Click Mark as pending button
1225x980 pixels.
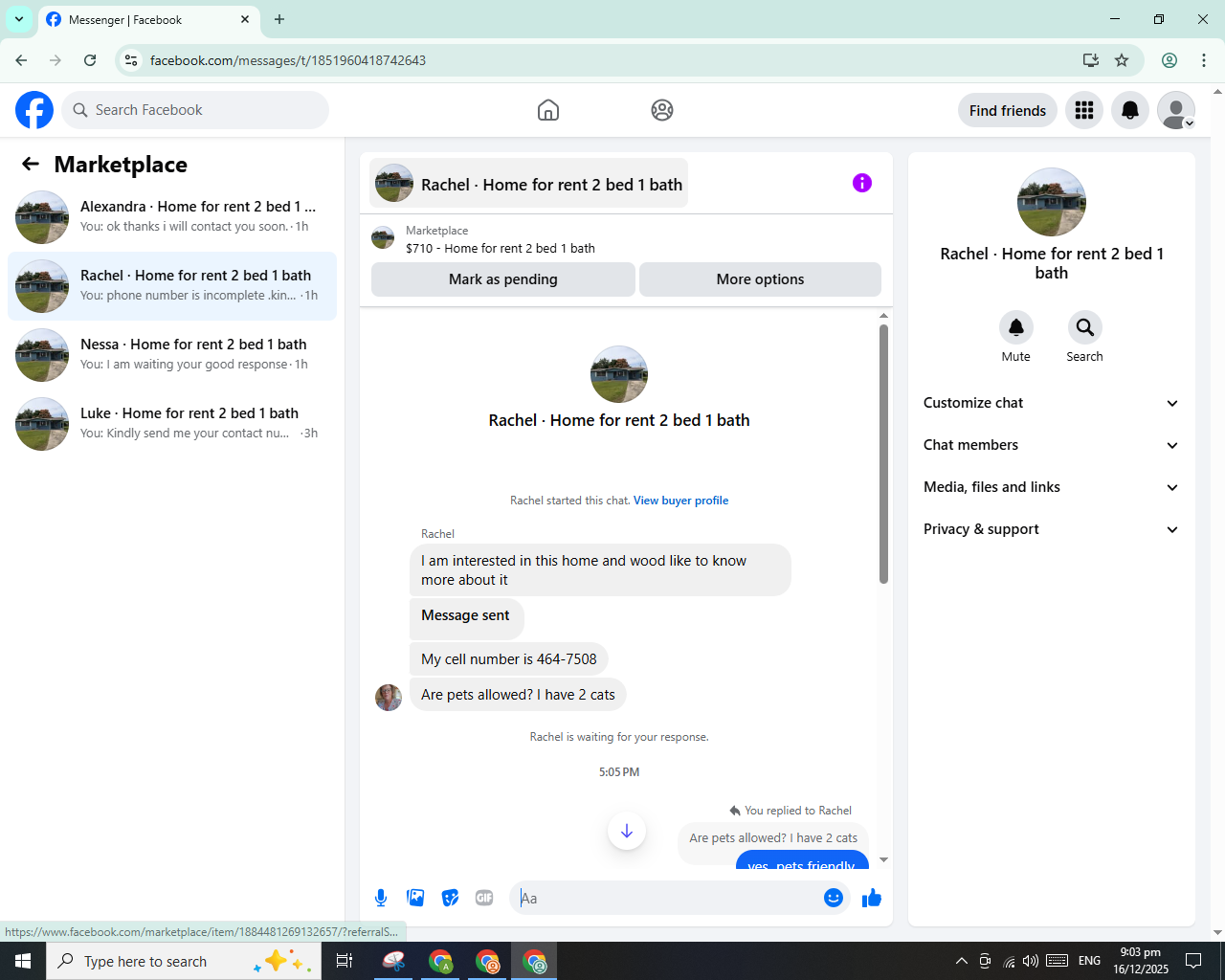pyautogui.click(x=503, y=279)
